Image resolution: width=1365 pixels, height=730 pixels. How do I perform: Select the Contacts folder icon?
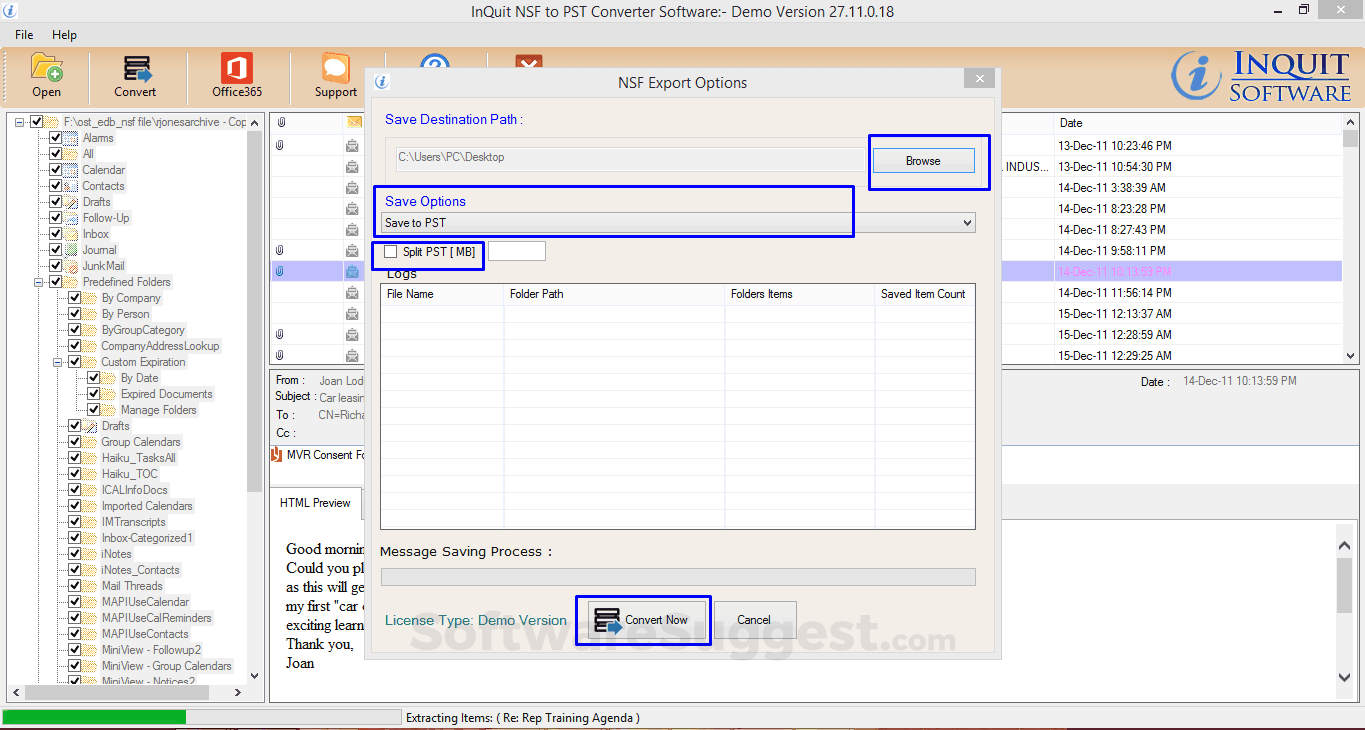(x=71, y=186)
